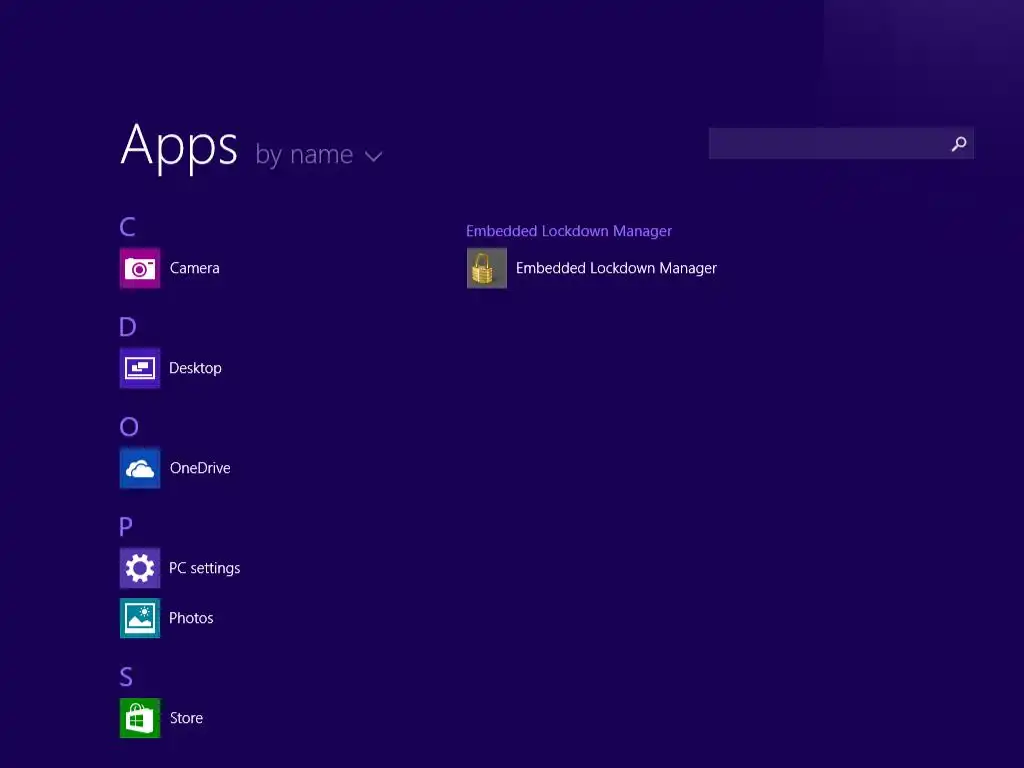Screen dimensions: 1024x768
Task: Jump using the letter C header
Action: coord(127,227)
